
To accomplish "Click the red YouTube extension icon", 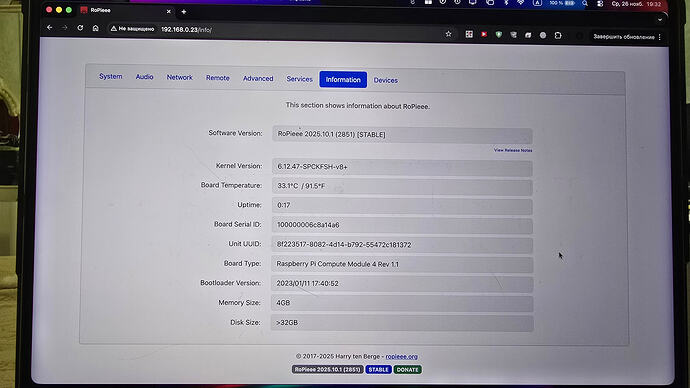I will point(484,34).
